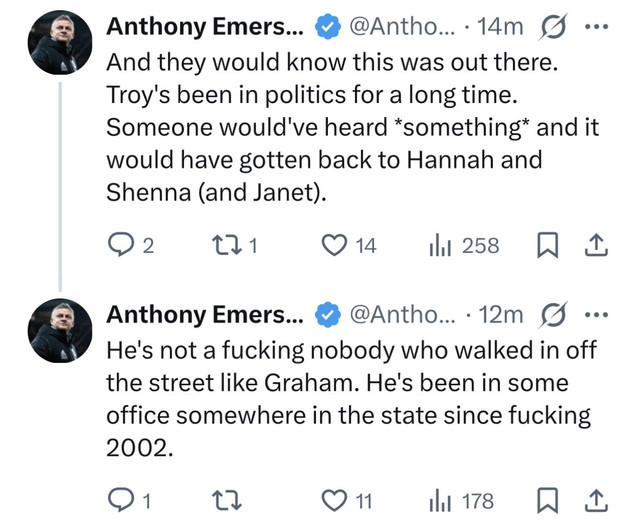Open @Antho... handle on second tweet
This screenshot has width=640, height=529.
[x=402, y=315]
